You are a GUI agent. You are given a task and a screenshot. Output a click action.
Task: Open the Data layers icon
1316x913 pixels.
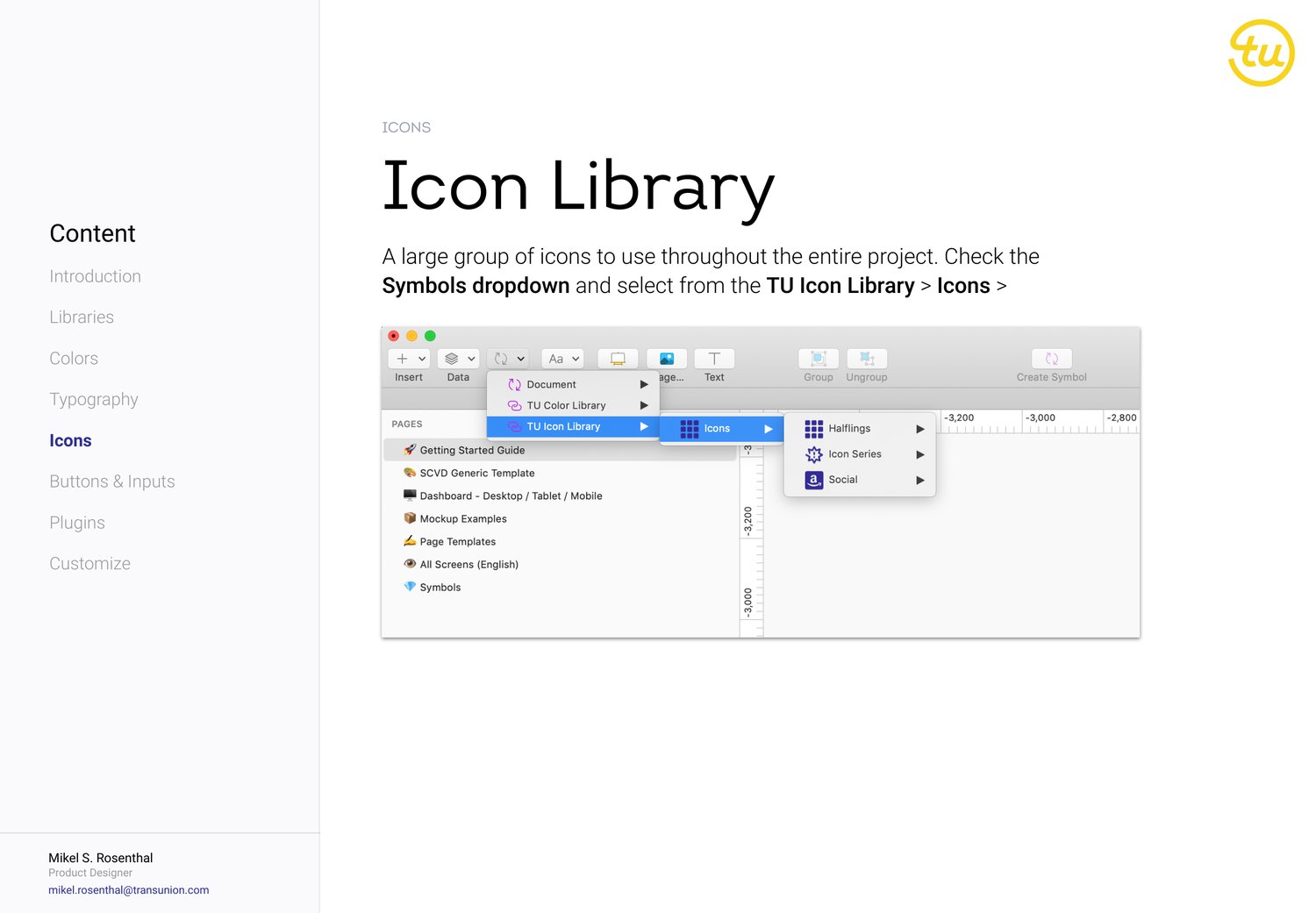(452, 359)
